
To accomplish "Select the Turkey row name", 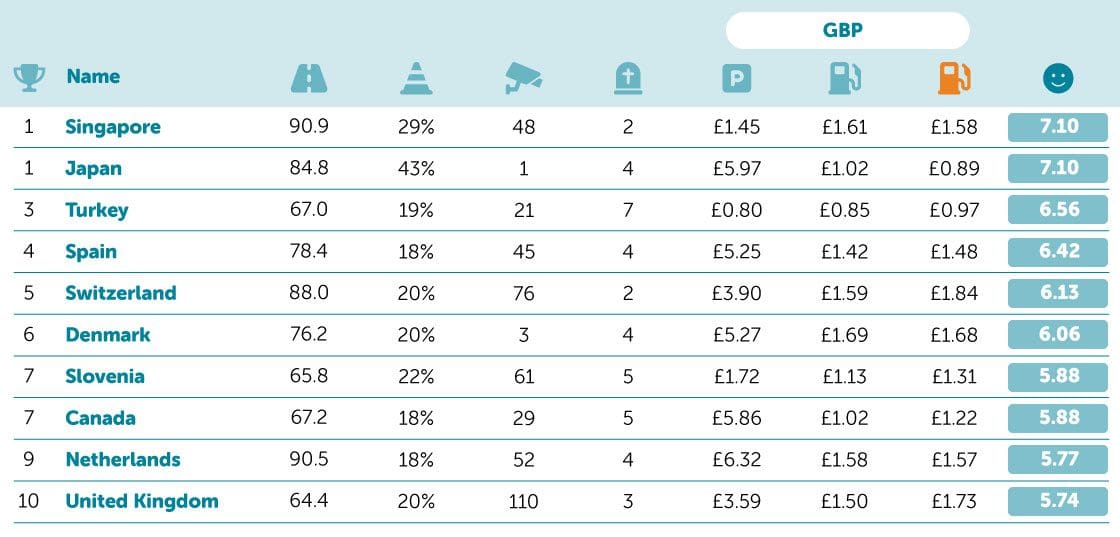I will (97, 211).
